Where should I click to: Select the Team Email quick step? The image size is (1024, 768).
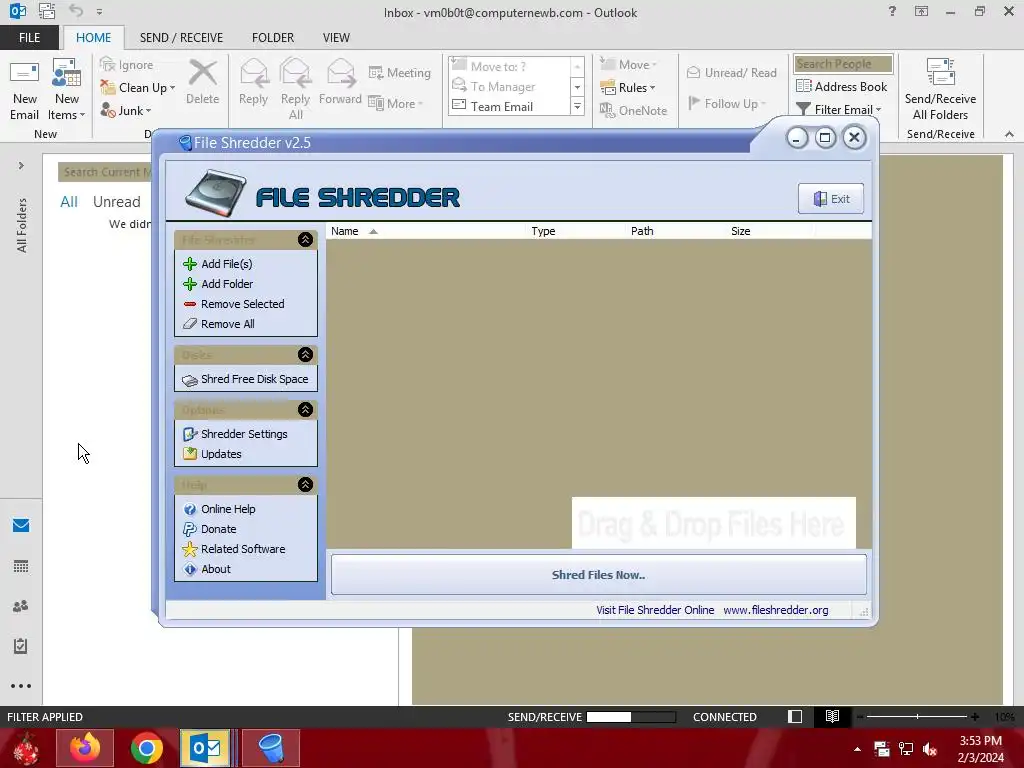click(x=493, y=106)
